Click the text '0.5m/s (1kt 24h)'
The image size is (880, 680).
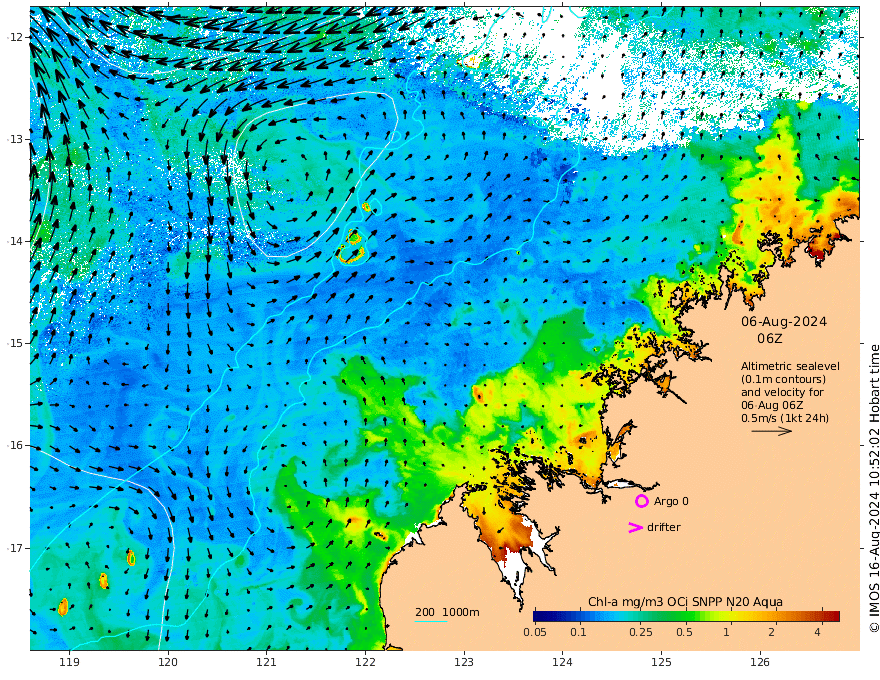[x=785, y=418]
